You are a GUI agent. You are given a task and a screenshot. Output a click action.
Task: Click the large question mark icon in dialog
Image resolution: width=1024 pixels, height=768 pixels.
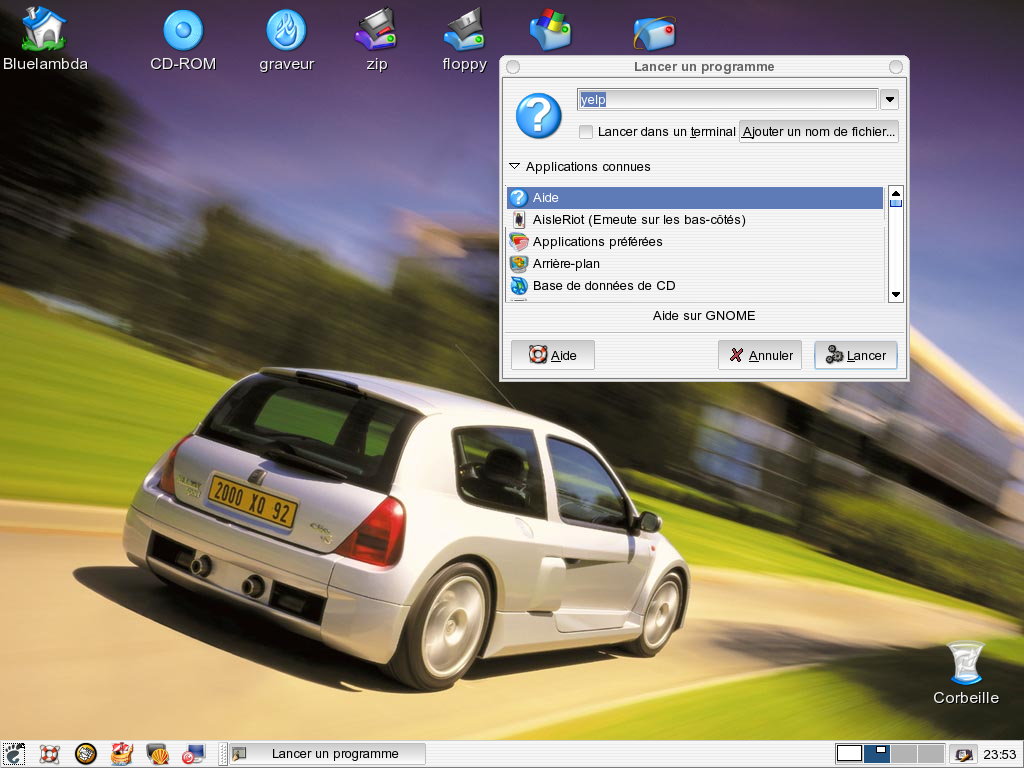[x=538, y=116]
